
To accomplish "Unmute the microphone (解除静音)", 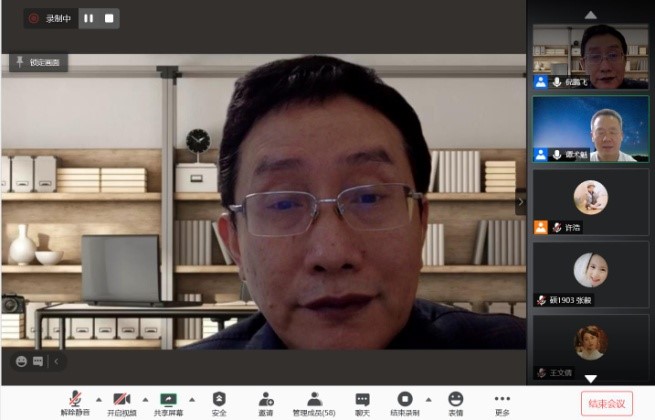I will click(x=73, y=402).
